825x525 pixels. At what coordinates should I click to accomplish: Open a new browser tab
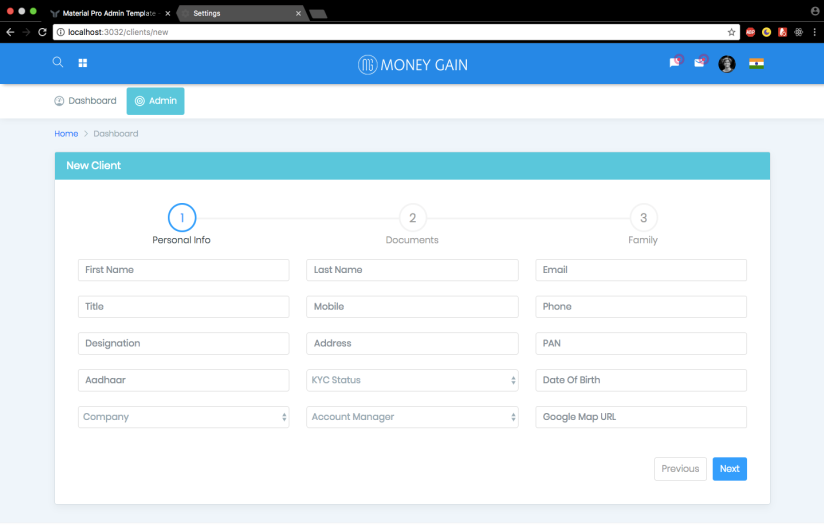click(318, 14)
